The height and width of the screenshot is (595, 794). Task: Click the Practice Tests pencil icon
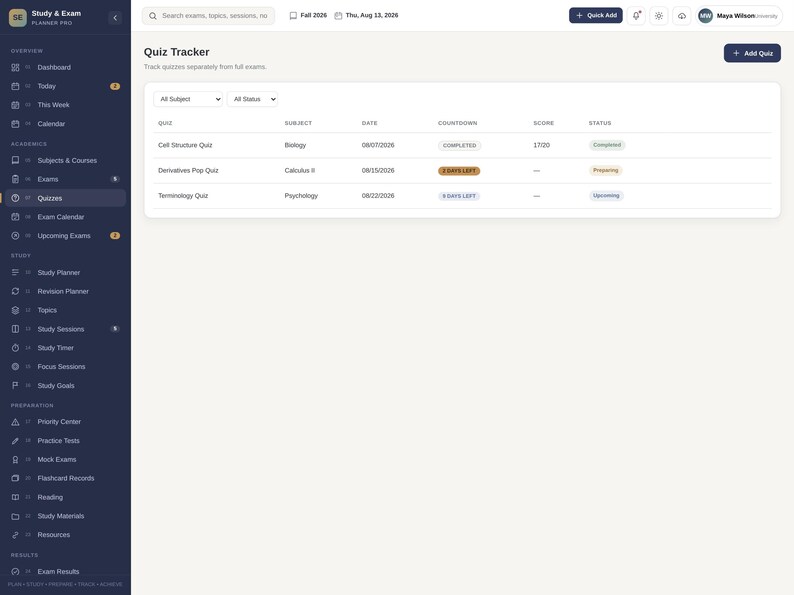[15, 441]
